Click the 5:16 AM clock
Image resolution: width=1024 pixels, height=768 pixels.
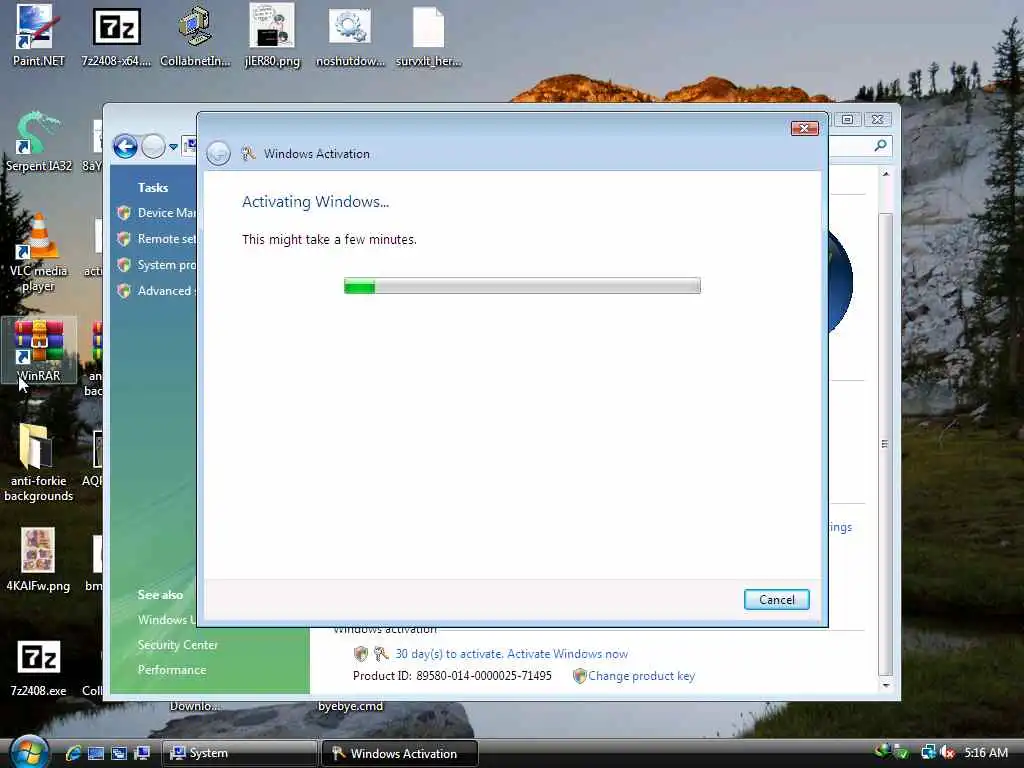click(x=986, y=752)
